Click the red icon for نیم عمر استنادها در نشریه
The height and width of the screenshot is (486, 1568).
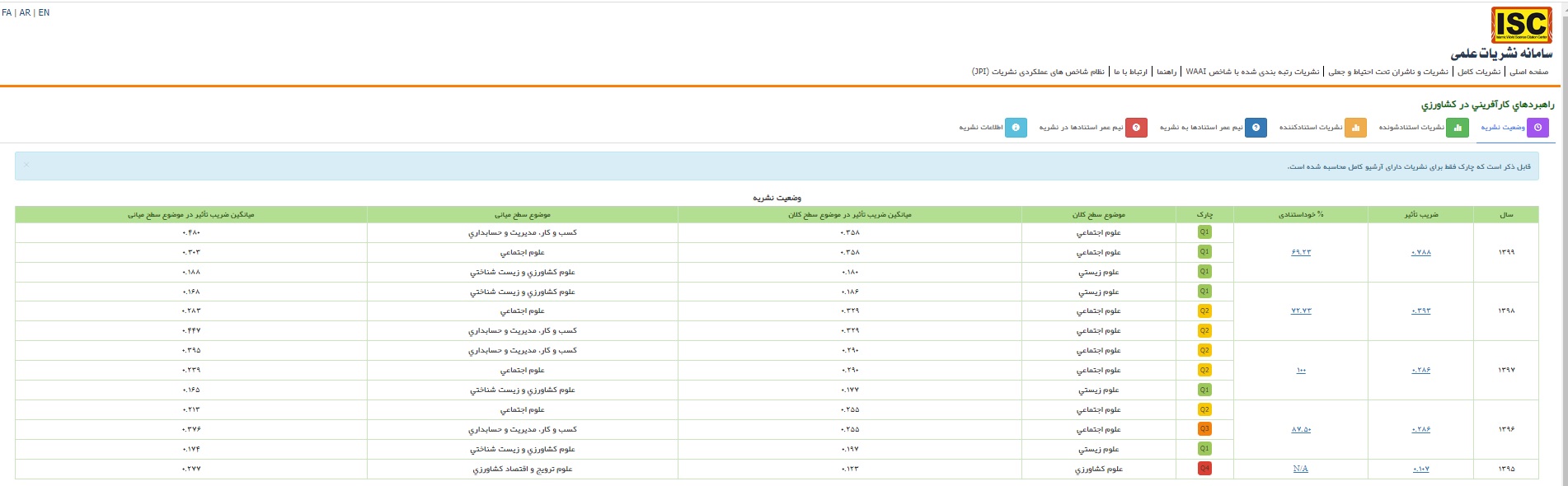[x=1136, y=128]
